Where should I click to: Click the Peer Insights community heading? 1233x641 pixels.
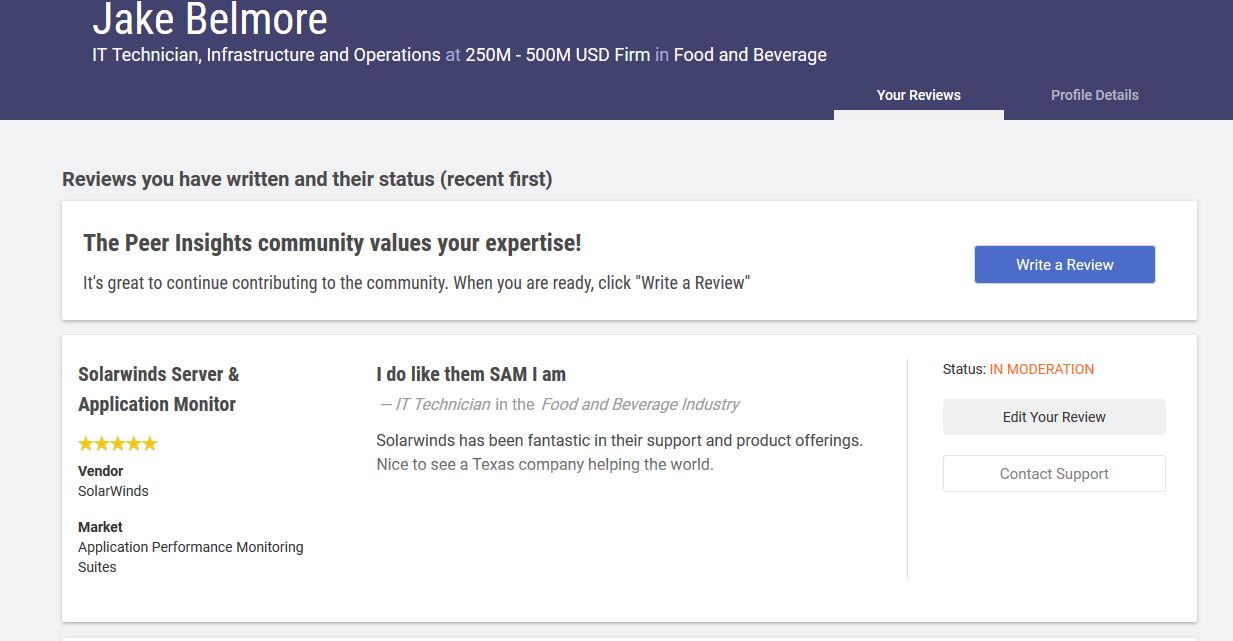click(332, 243)
